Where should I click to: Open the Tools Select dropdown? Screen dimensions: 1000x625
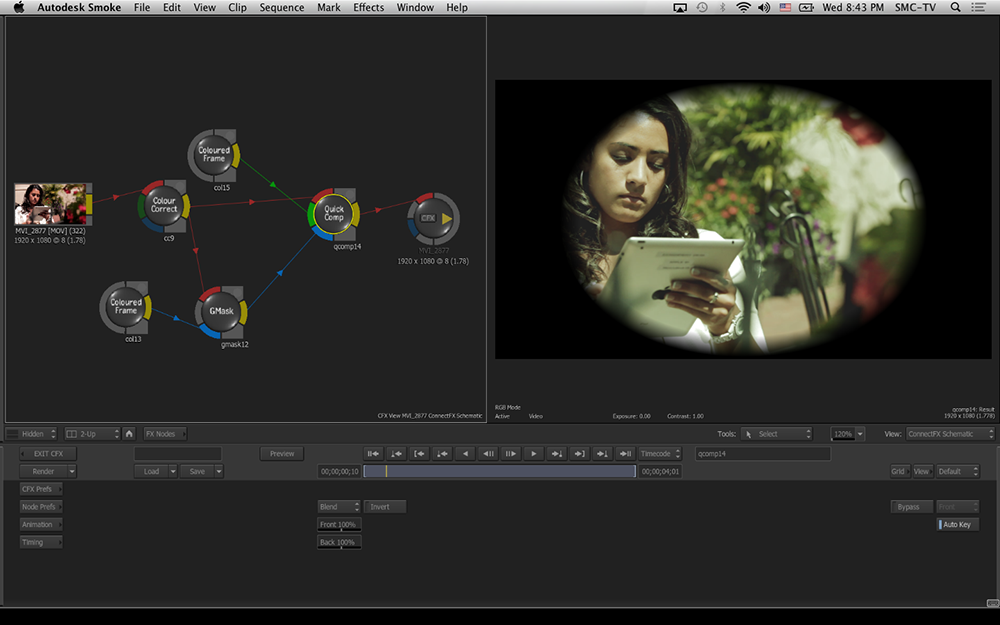point(777,434)
